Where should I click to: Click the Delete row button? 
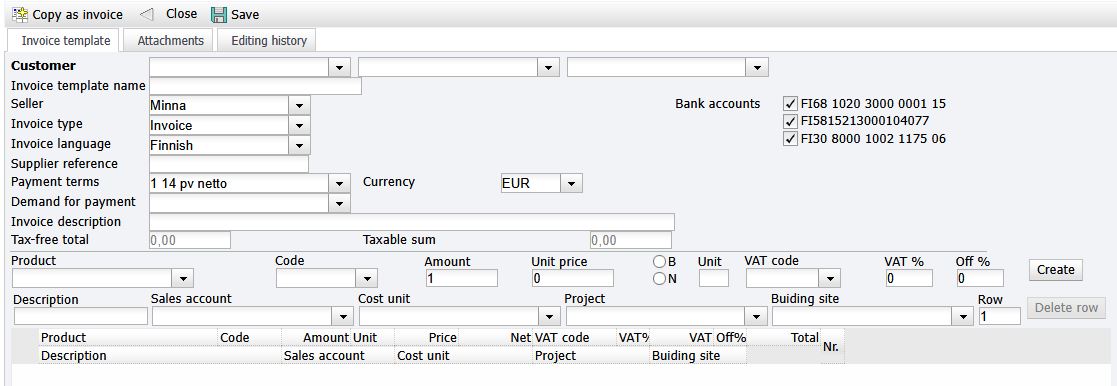tap(1066, 308)
